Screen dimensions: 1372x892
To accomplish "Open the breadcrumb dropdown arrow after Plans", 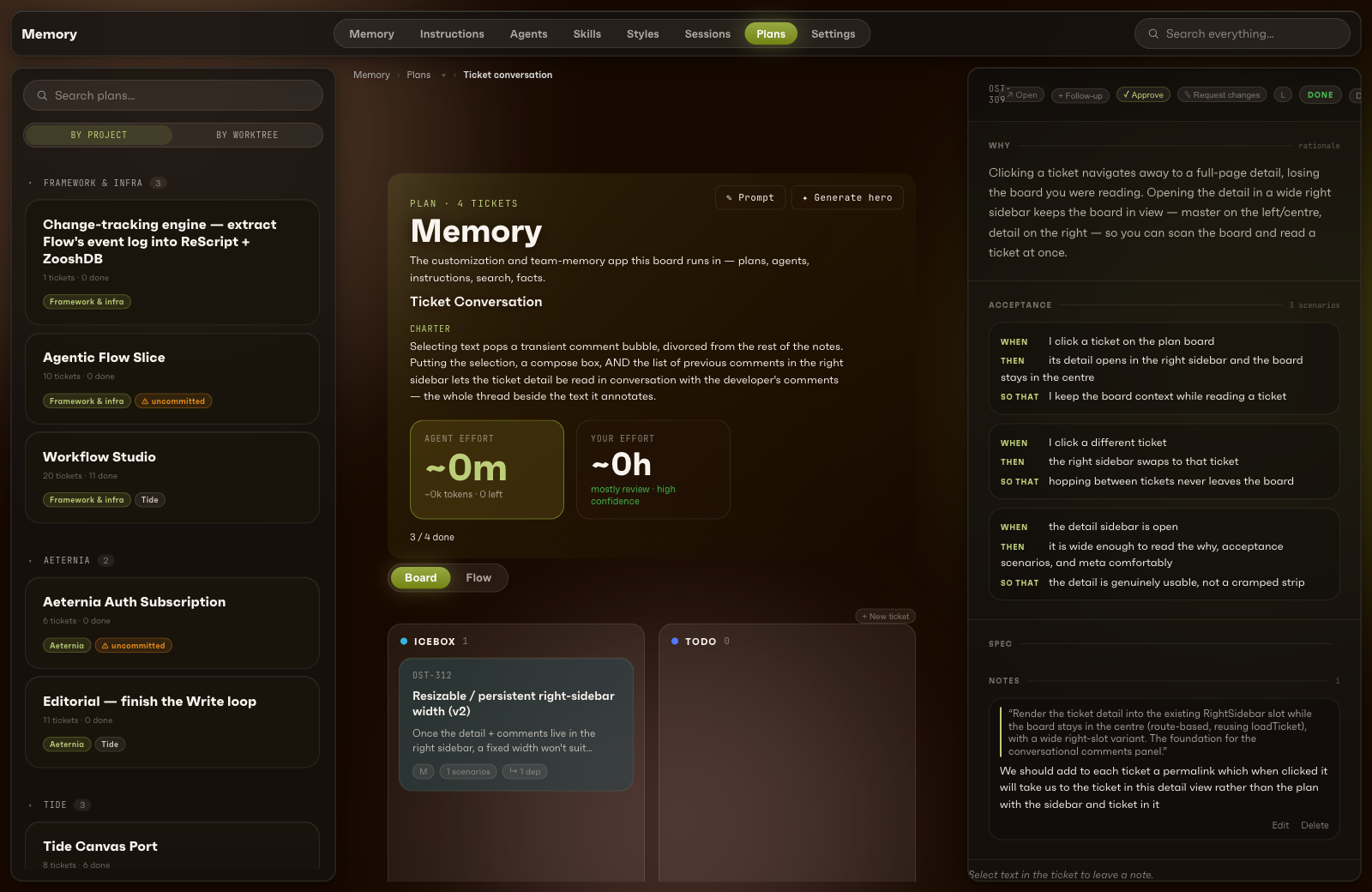I will tap(443, 75).
